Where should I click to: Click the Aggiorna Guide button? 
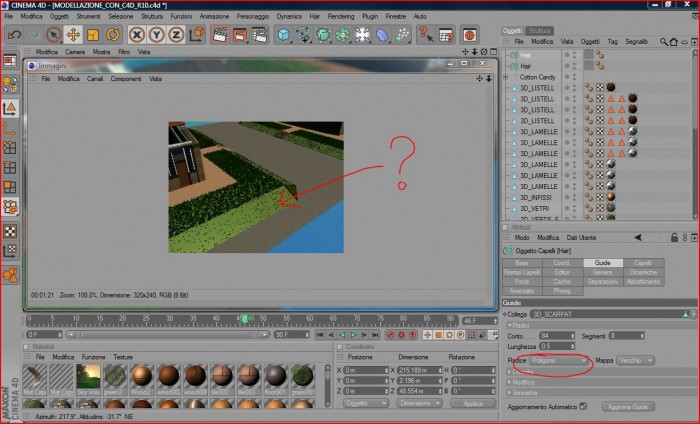628,407
